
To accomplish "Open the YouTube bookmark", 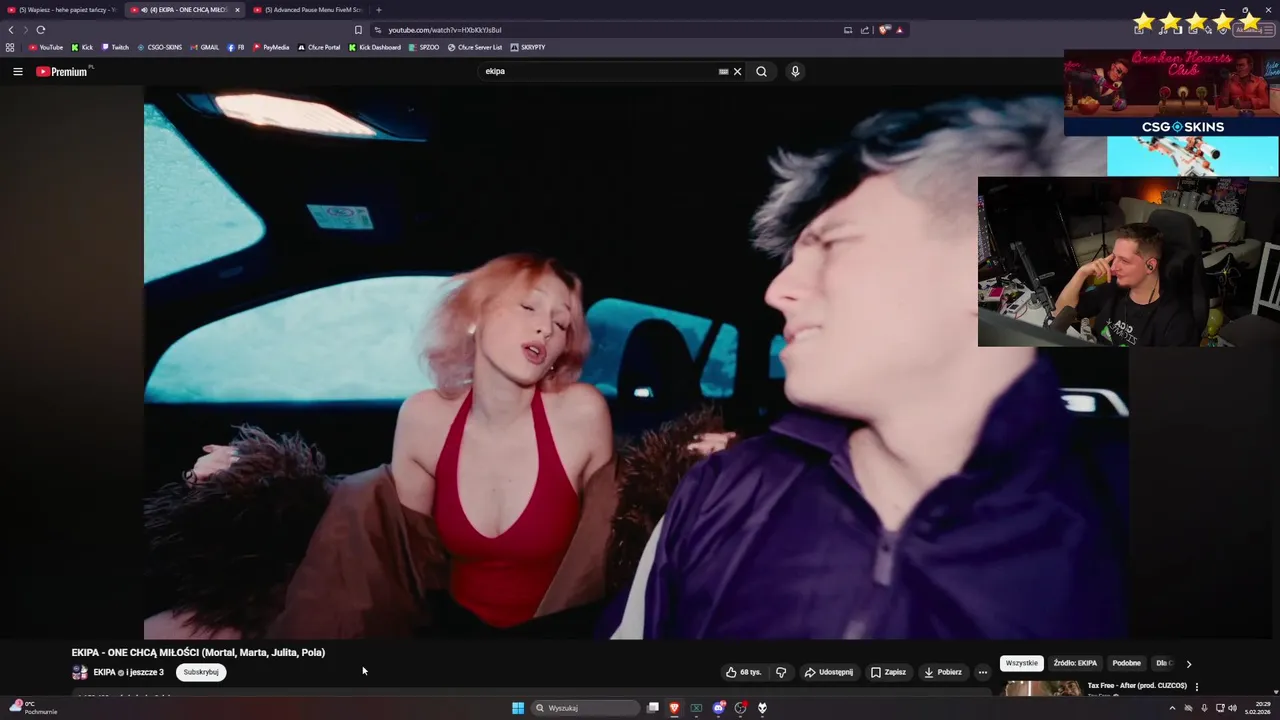I will (46, 47).
